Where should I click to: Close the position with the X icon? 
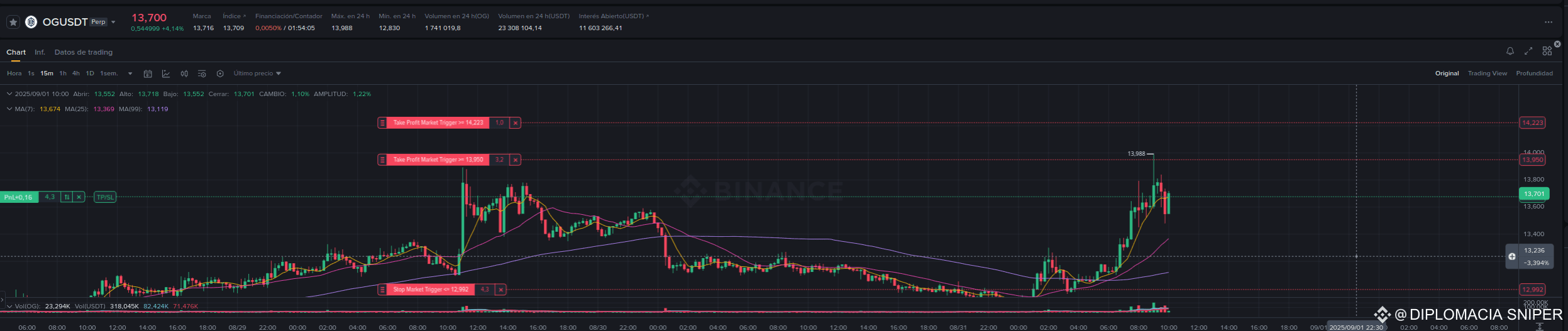[79, 197]
